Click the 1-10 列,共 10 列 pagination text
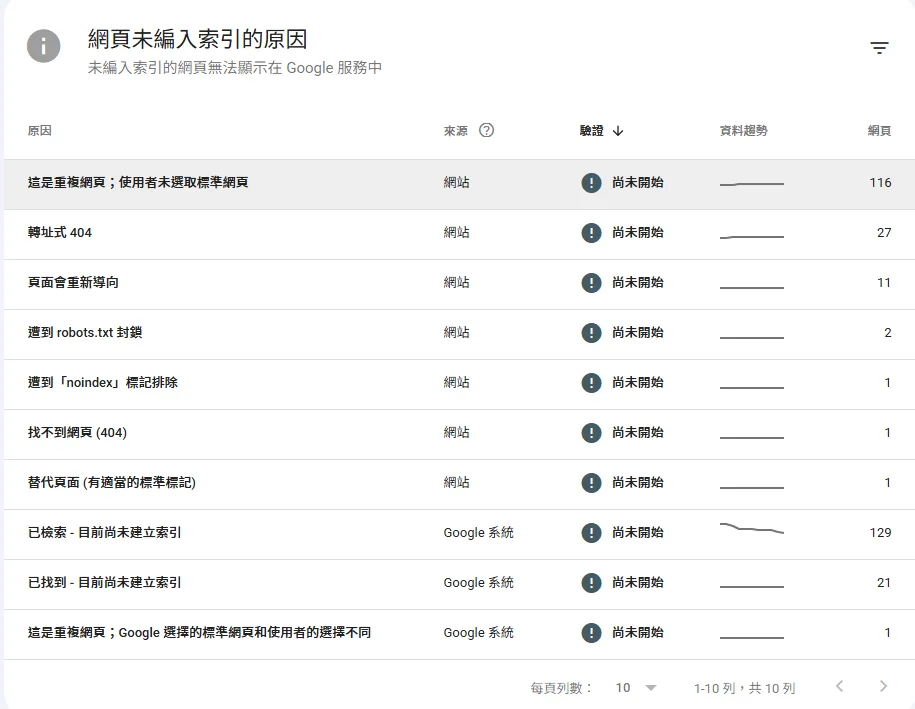The height and width of the screenshot is (709, 915). (x=744, y=689)
